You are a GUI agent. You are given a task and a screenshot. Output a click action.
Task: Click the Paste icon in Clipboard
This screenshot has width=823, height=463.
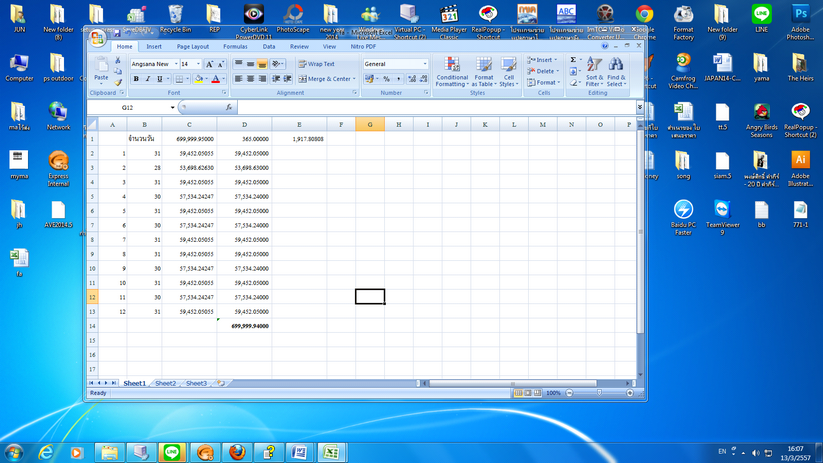101,67
